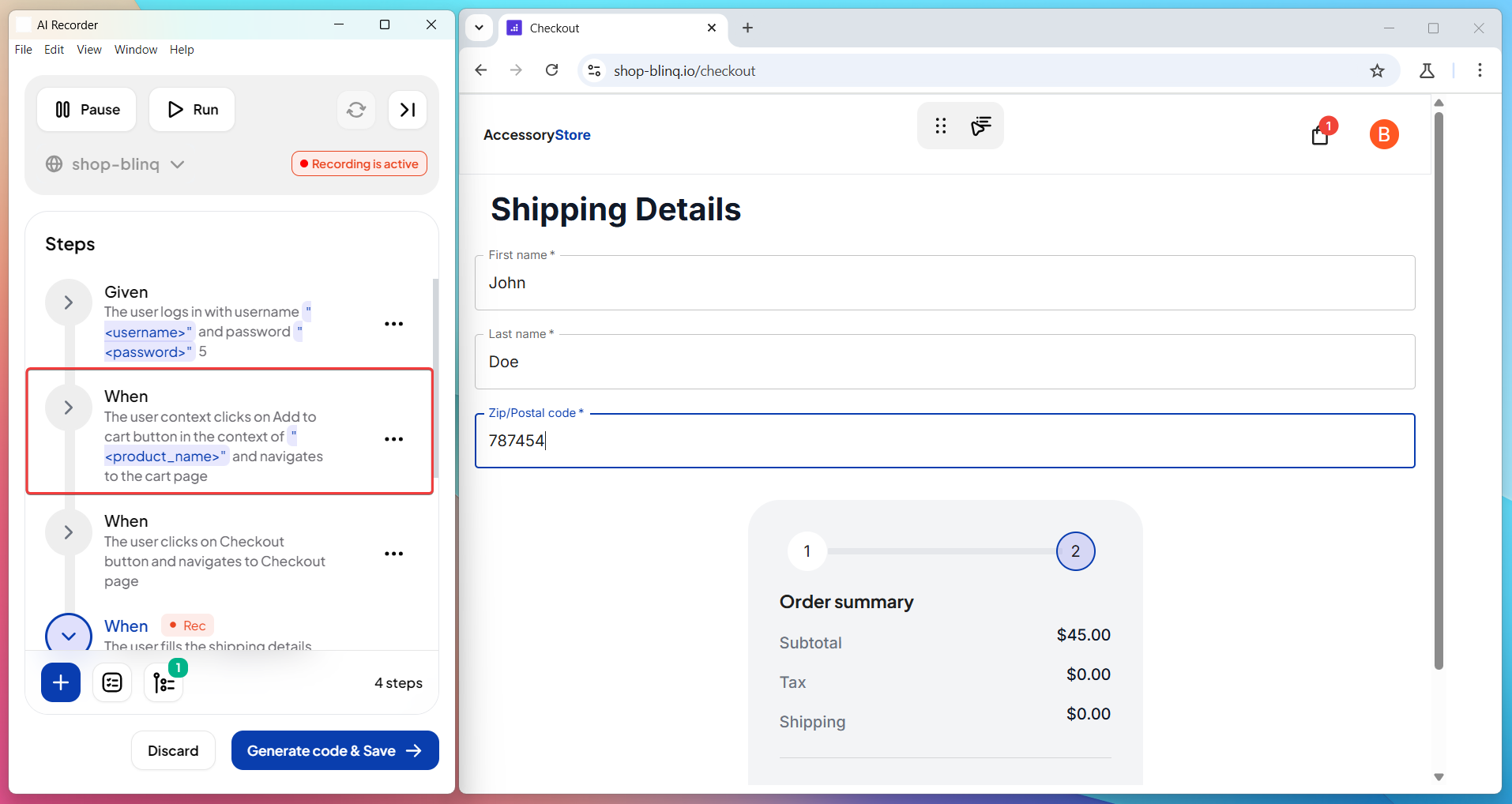Open the Window menu
The image size is (1512, 804).
135,50
